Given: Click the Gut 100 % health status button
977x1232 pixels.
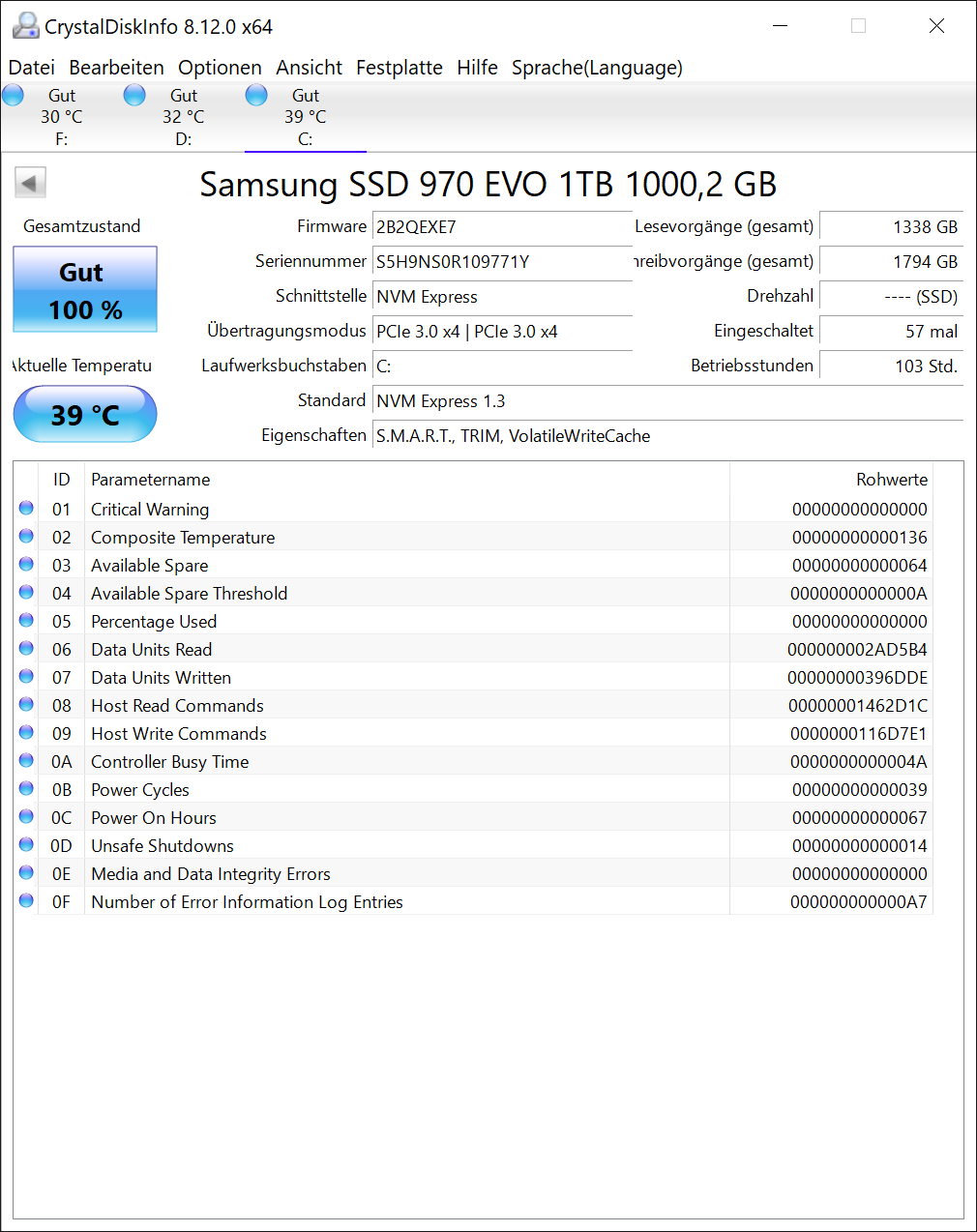Looking at the screenshot, I should pos(85,289).
